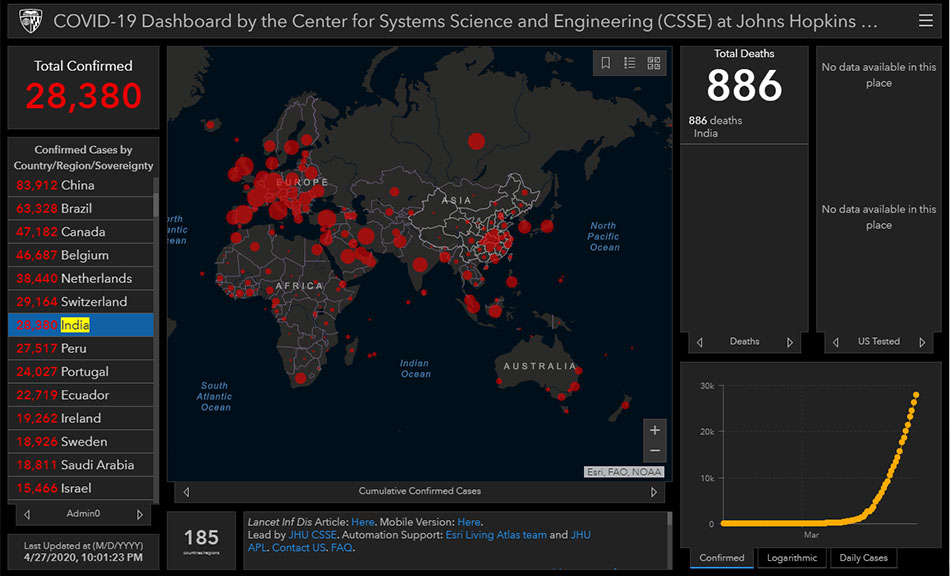The width and height of the screenshot is (950, 576).
Task: Open the Lancet article Here link
Action: [x=362, y=521]
